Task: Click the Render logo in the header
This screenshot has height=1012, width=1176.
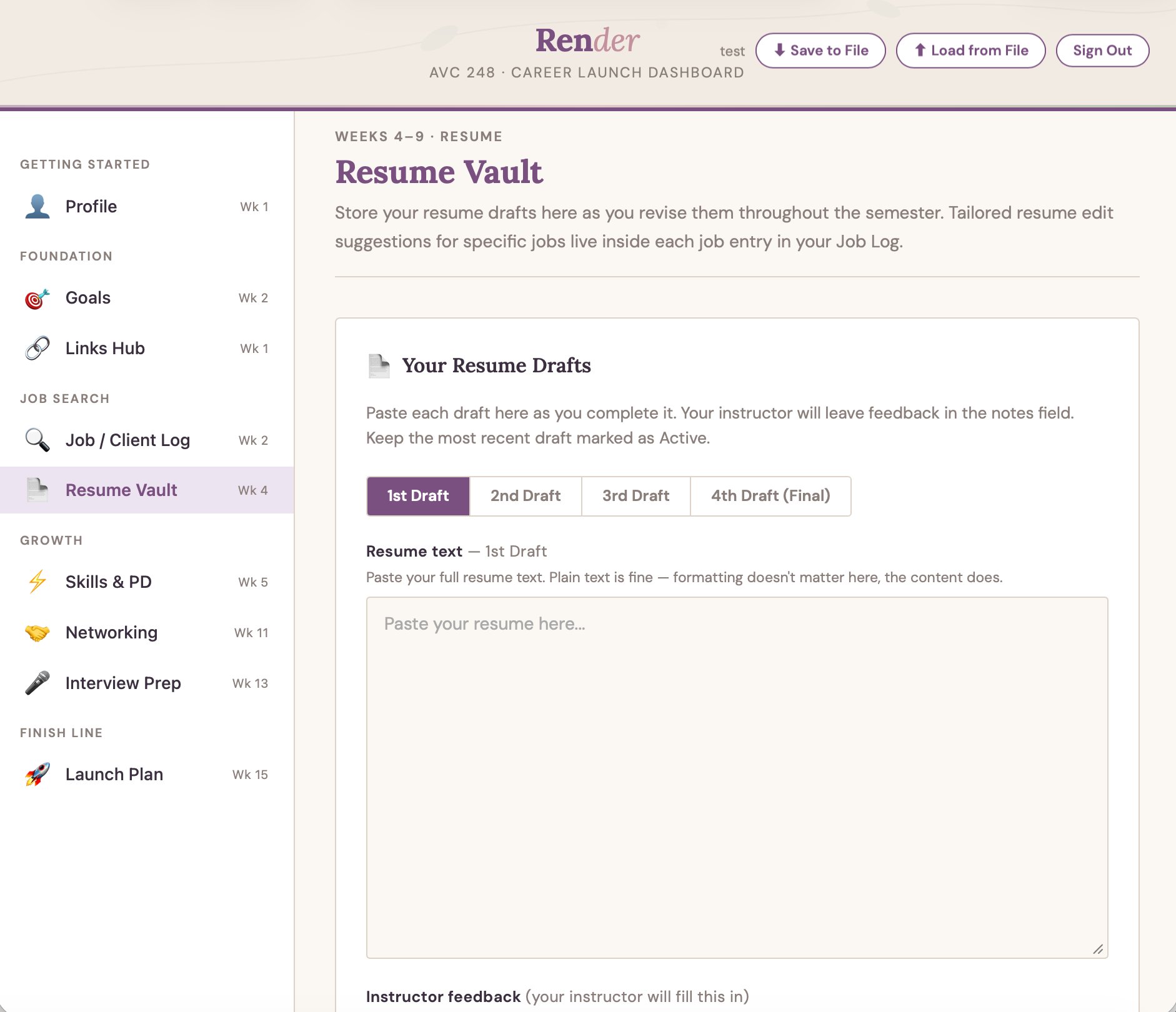Action: pos(587,41)
